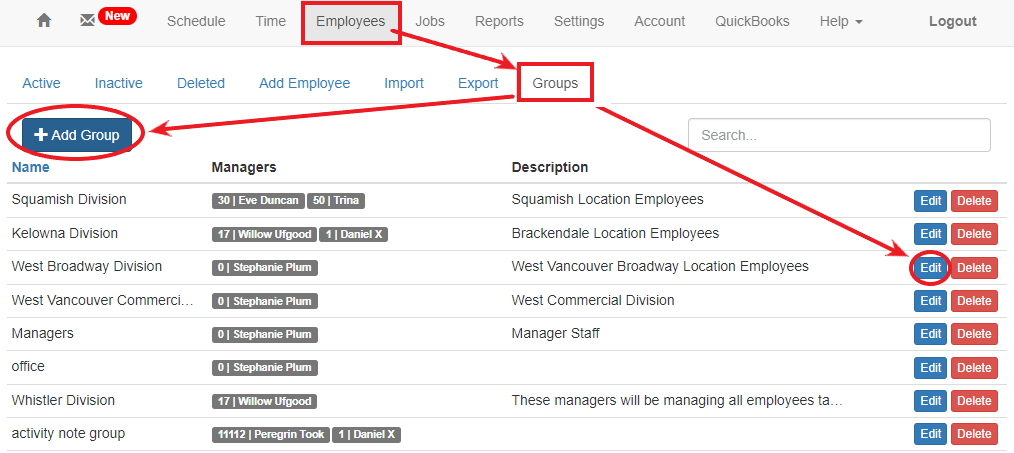Delete the Squamish Division group
Screen dimensions: 1014x453
tap(974, 200)
